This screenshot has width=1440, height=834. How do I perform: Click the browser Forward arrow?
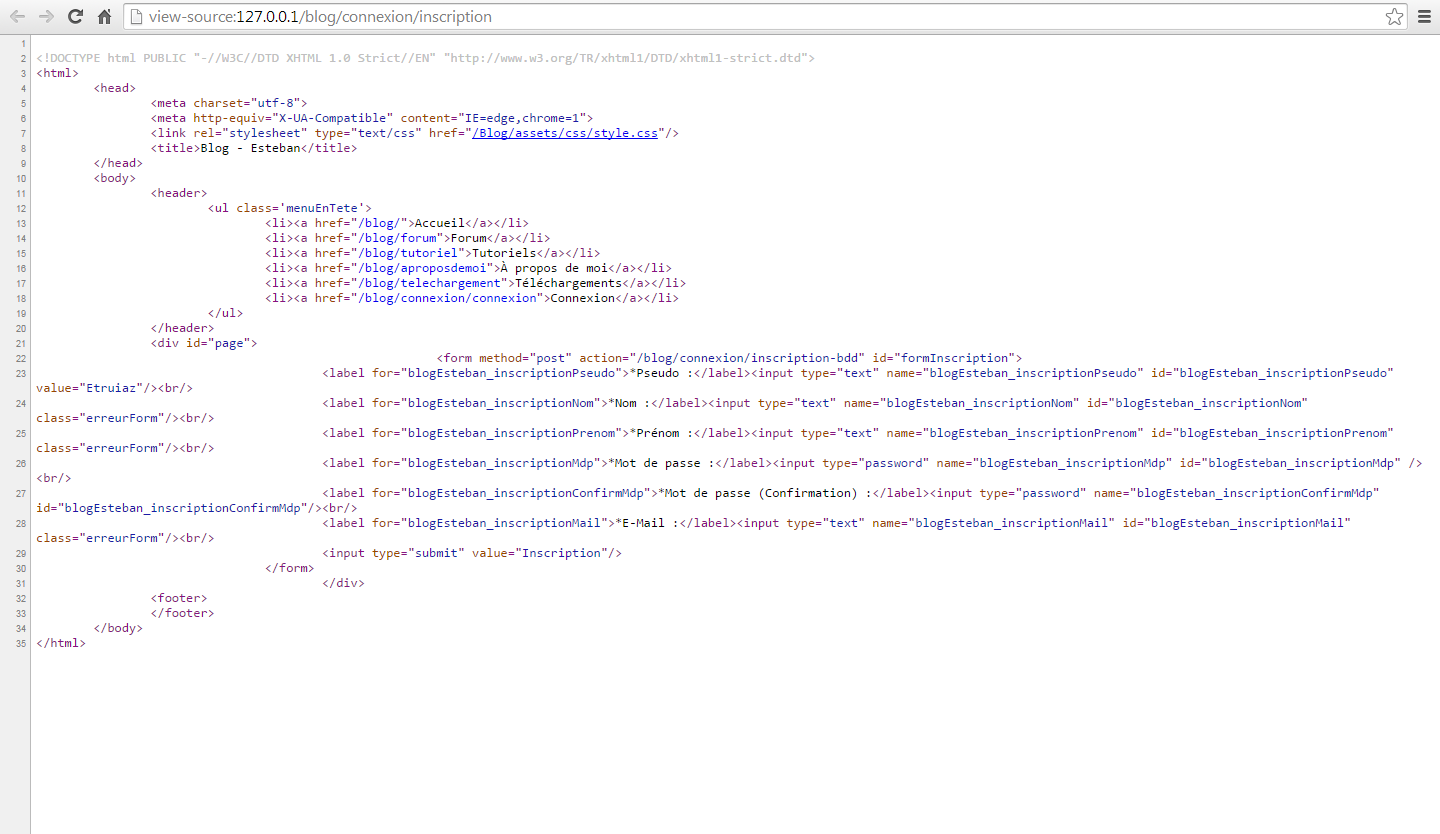pyautogui.click(x=46, y=17)
